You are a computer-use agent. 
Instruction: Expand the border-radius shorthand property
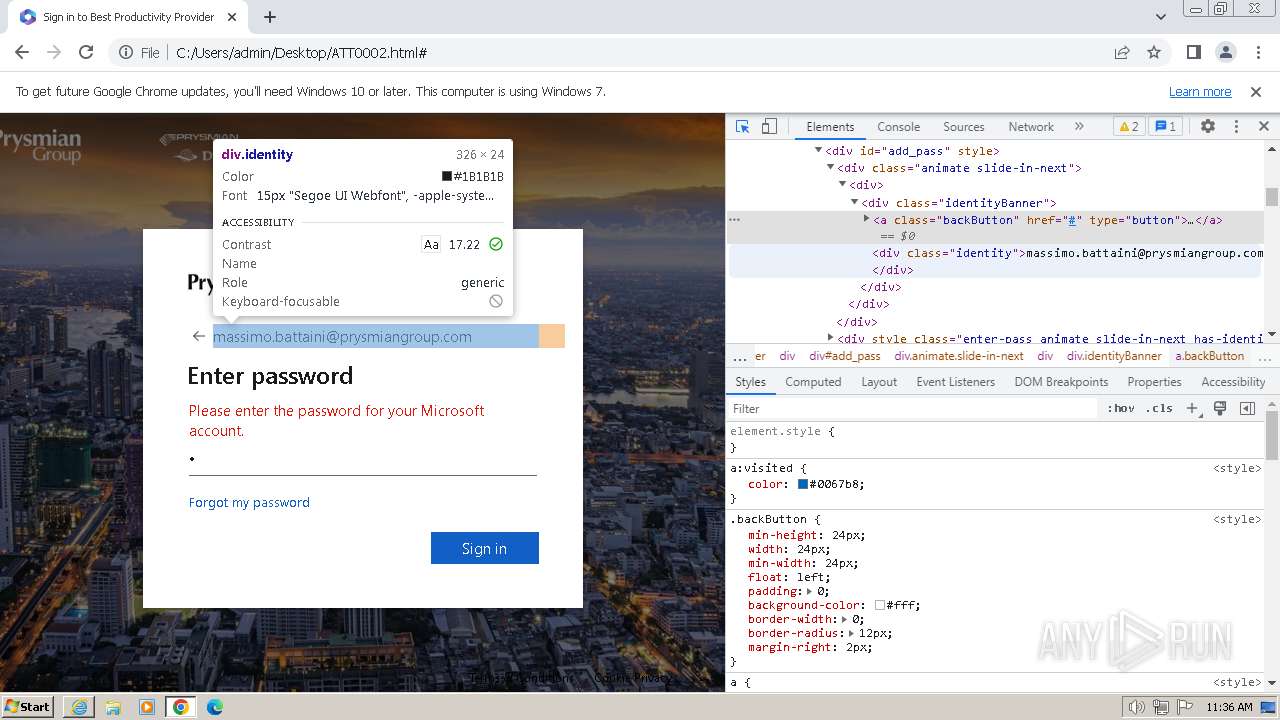click(852, 633)
